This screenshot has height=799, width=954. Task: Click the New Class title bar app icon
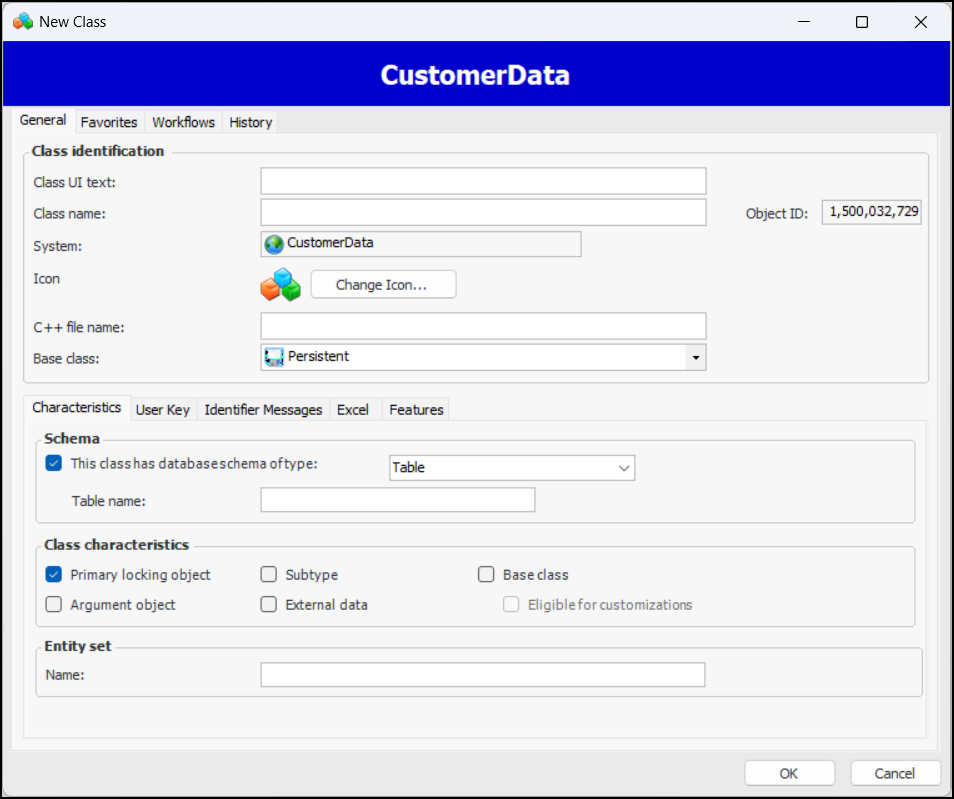pyautogui.click(x=22, y=21)
